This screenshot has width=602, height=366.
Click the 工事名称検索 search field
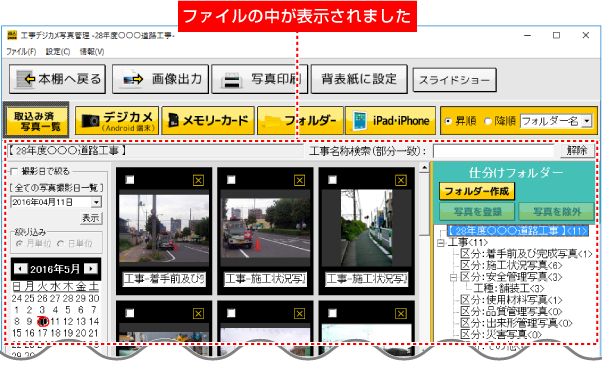coord(493,151)
